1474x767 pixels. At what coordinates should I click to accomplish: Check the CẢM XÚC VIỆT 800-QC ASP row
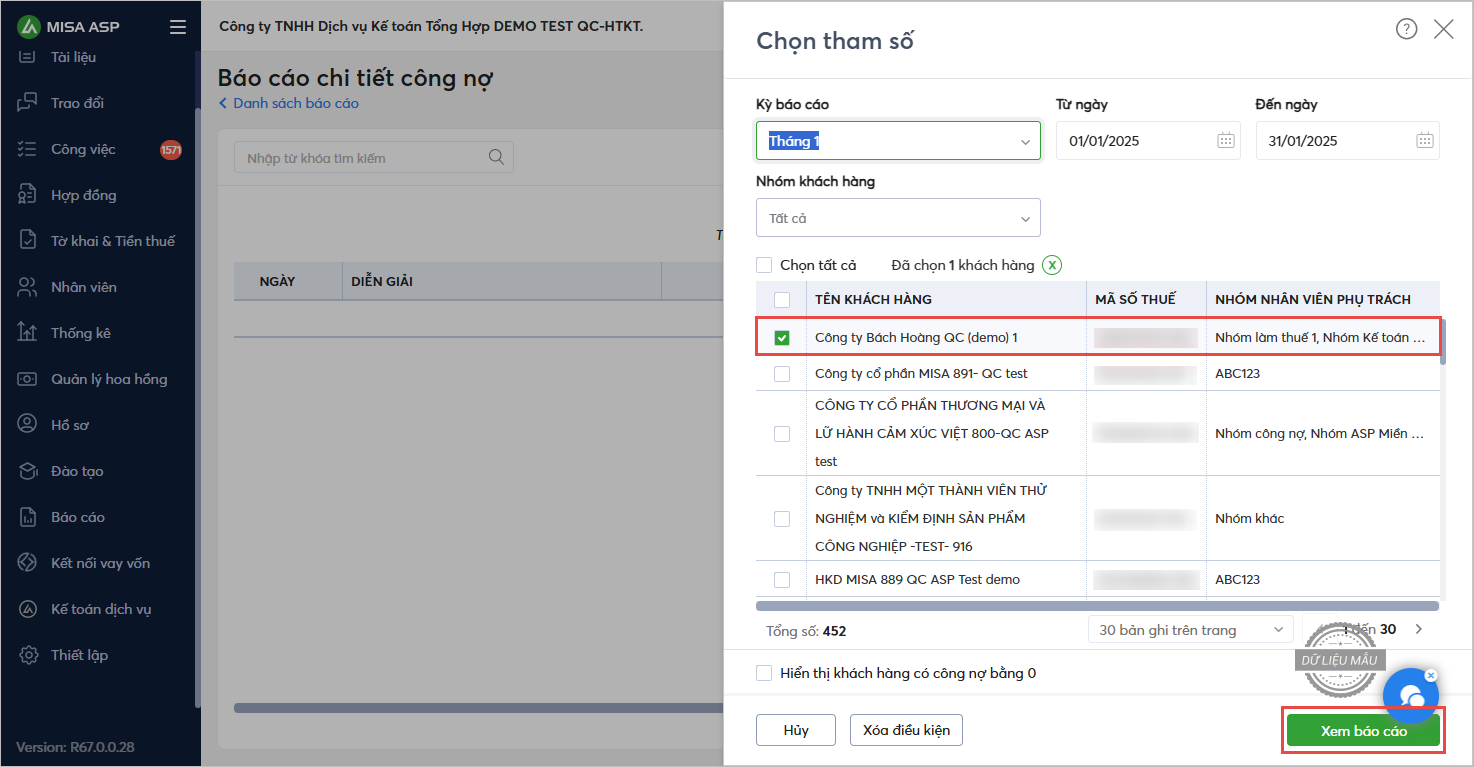782,434
